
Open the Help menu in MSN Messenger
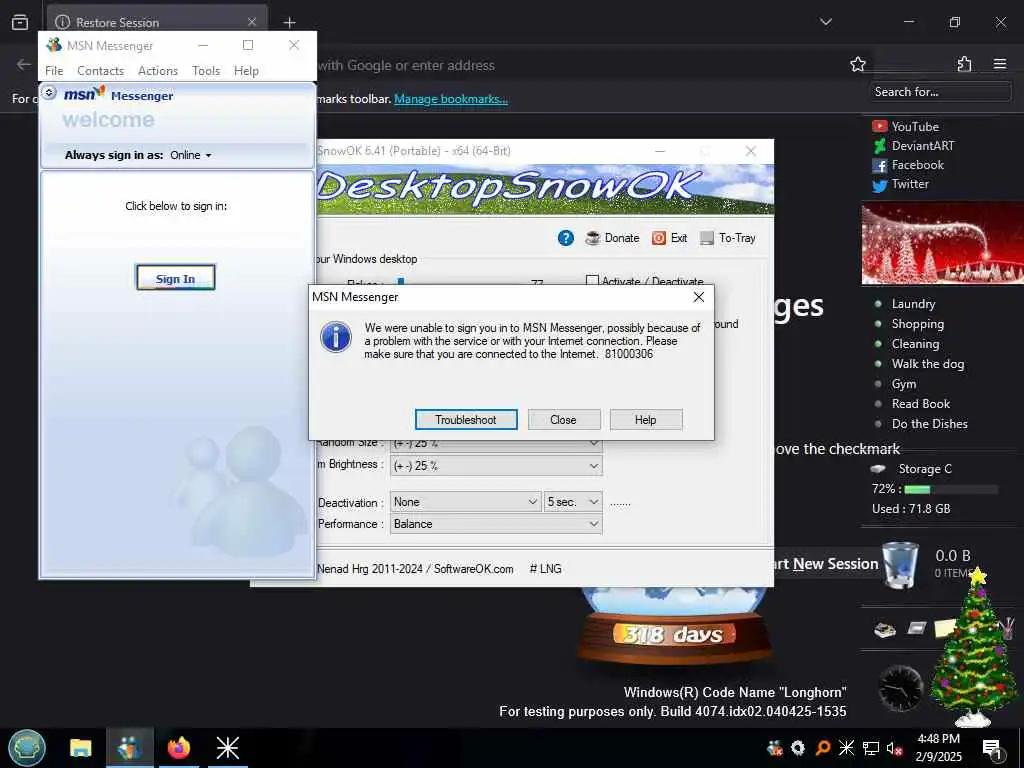coord(246,71)
